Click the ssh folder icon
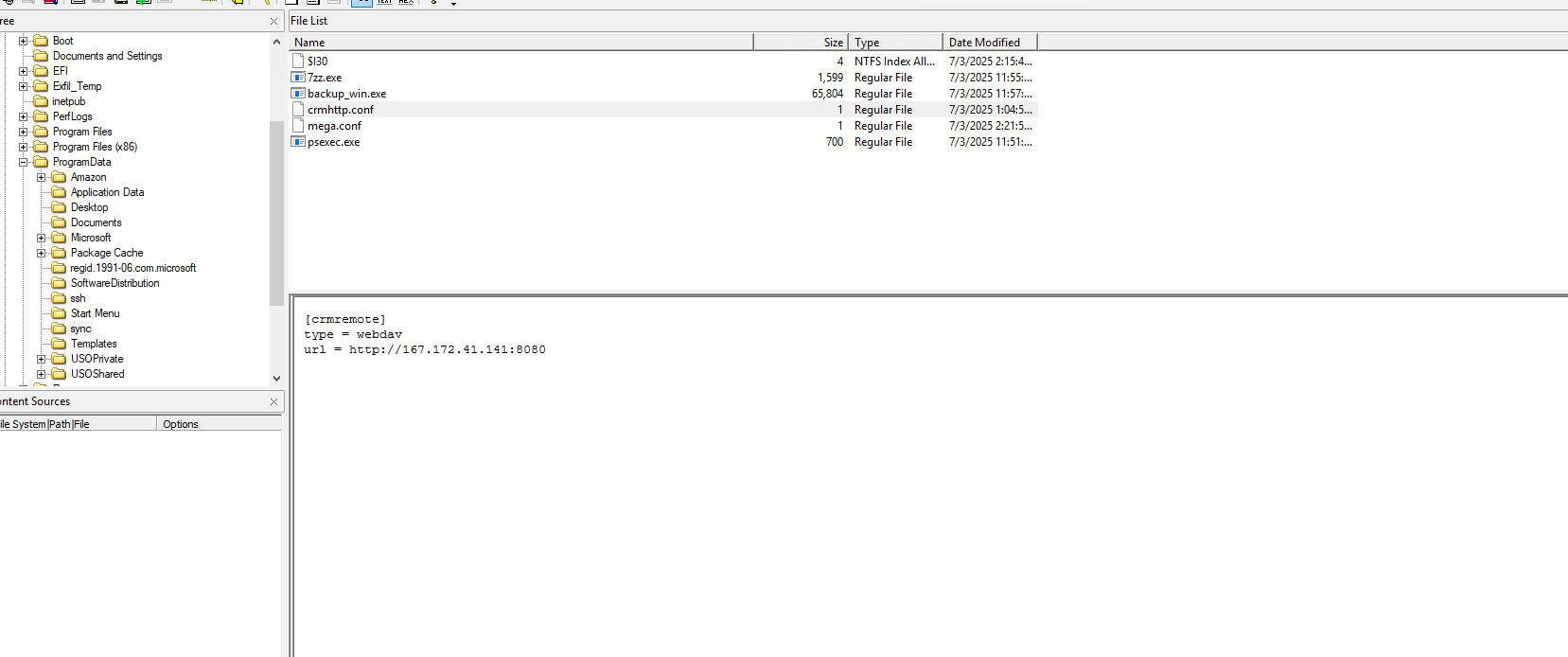Viewport: 1568px width, 657px height. [x=59, y=298]
